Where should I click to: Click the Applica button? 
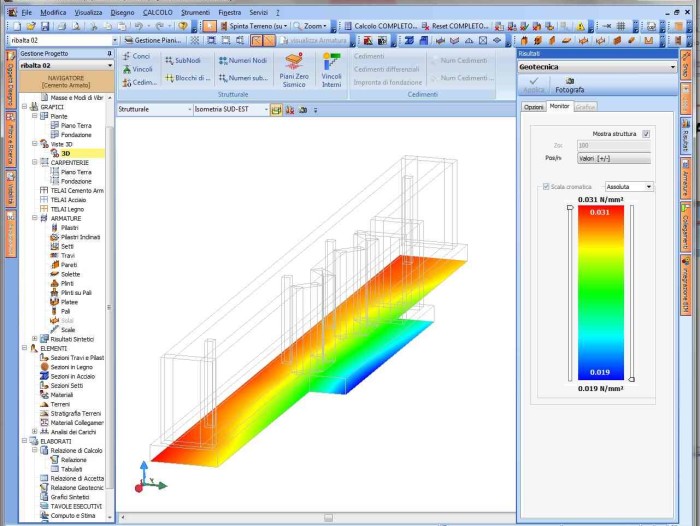click(533, 85)
